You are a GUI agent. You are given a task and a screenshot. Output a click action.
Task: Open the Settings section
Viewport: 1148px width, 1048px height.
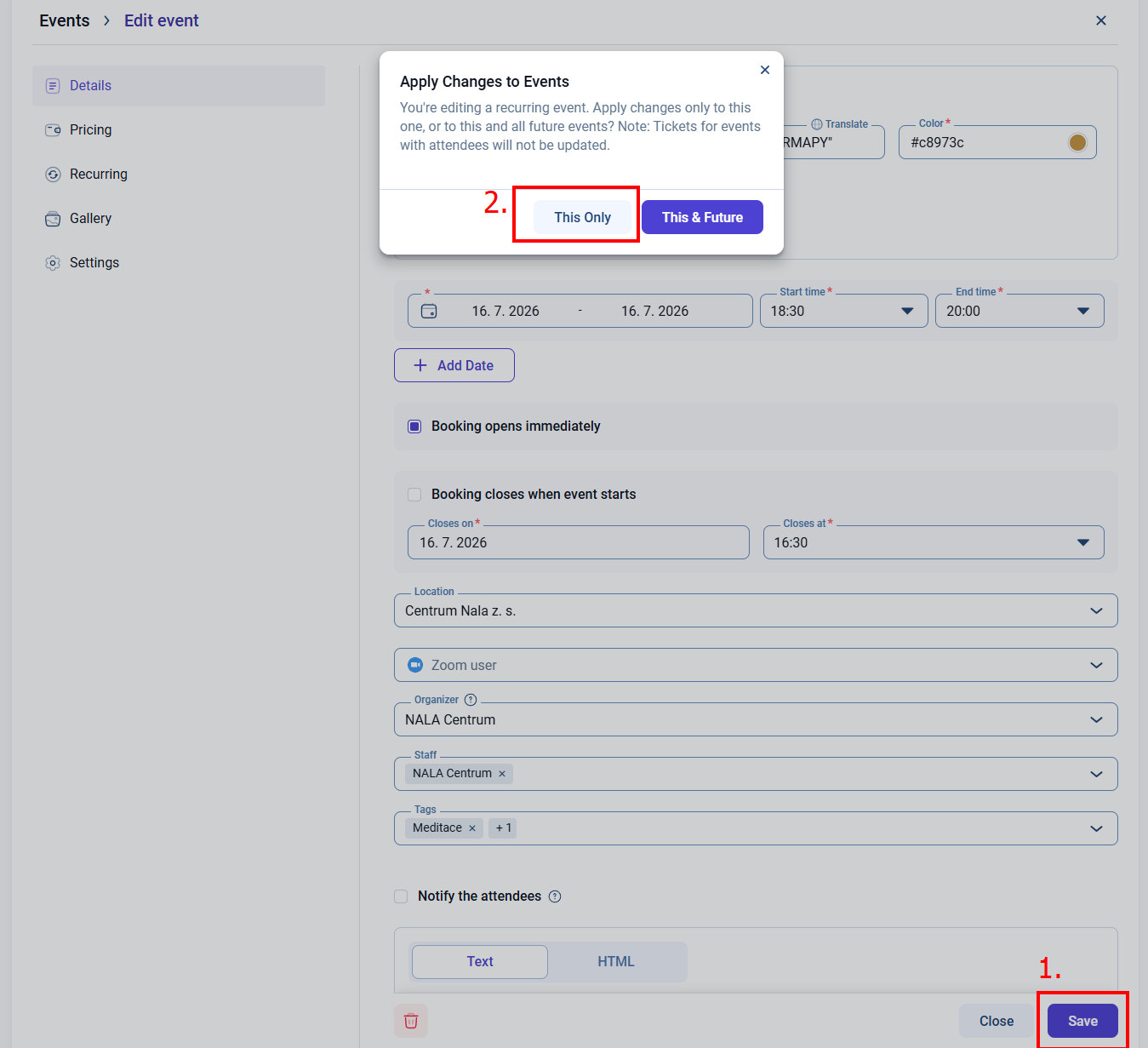[179, 263]
